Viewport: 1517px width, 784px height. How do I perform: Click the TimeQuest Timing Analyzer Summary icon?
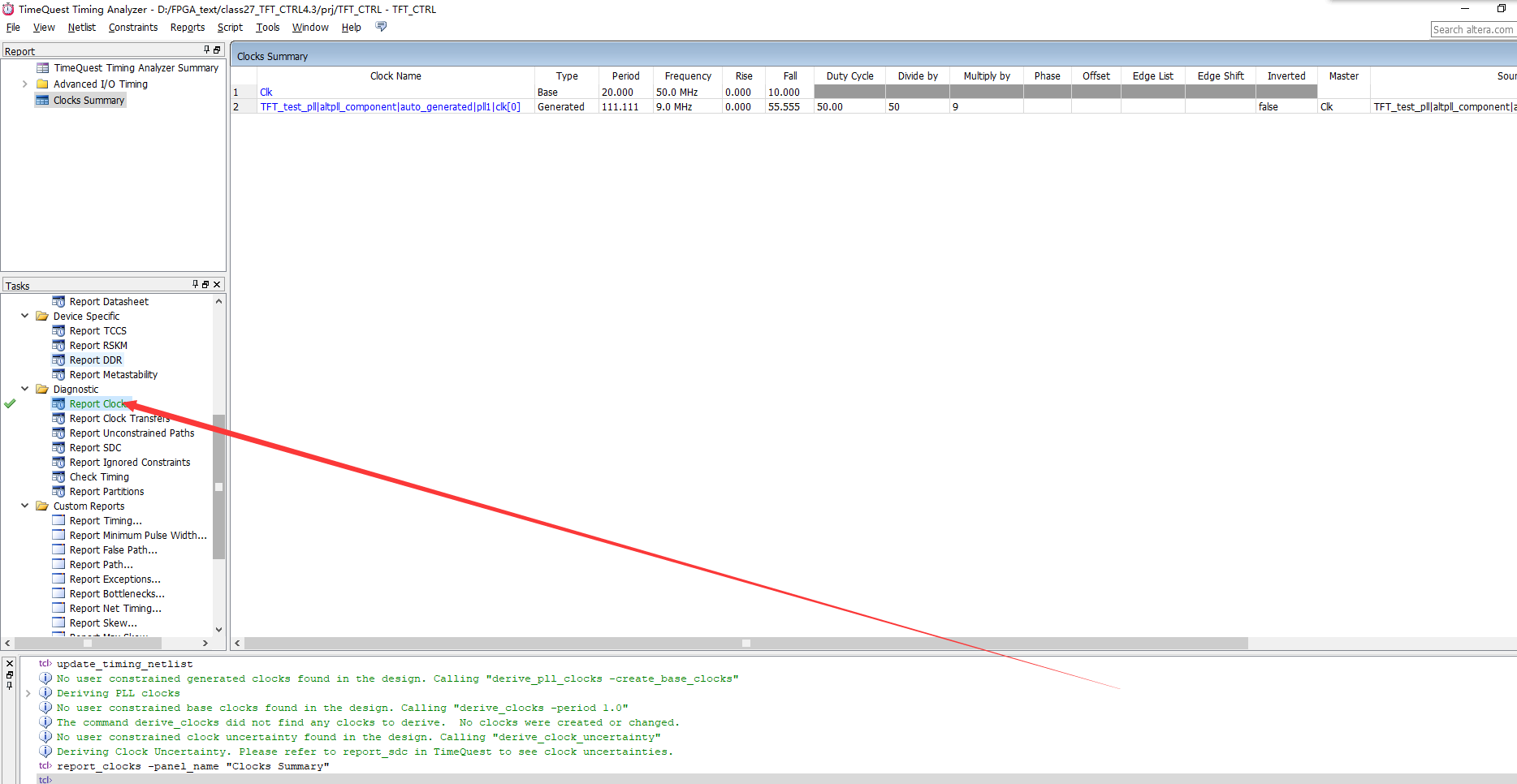click(x=42, y=68)
